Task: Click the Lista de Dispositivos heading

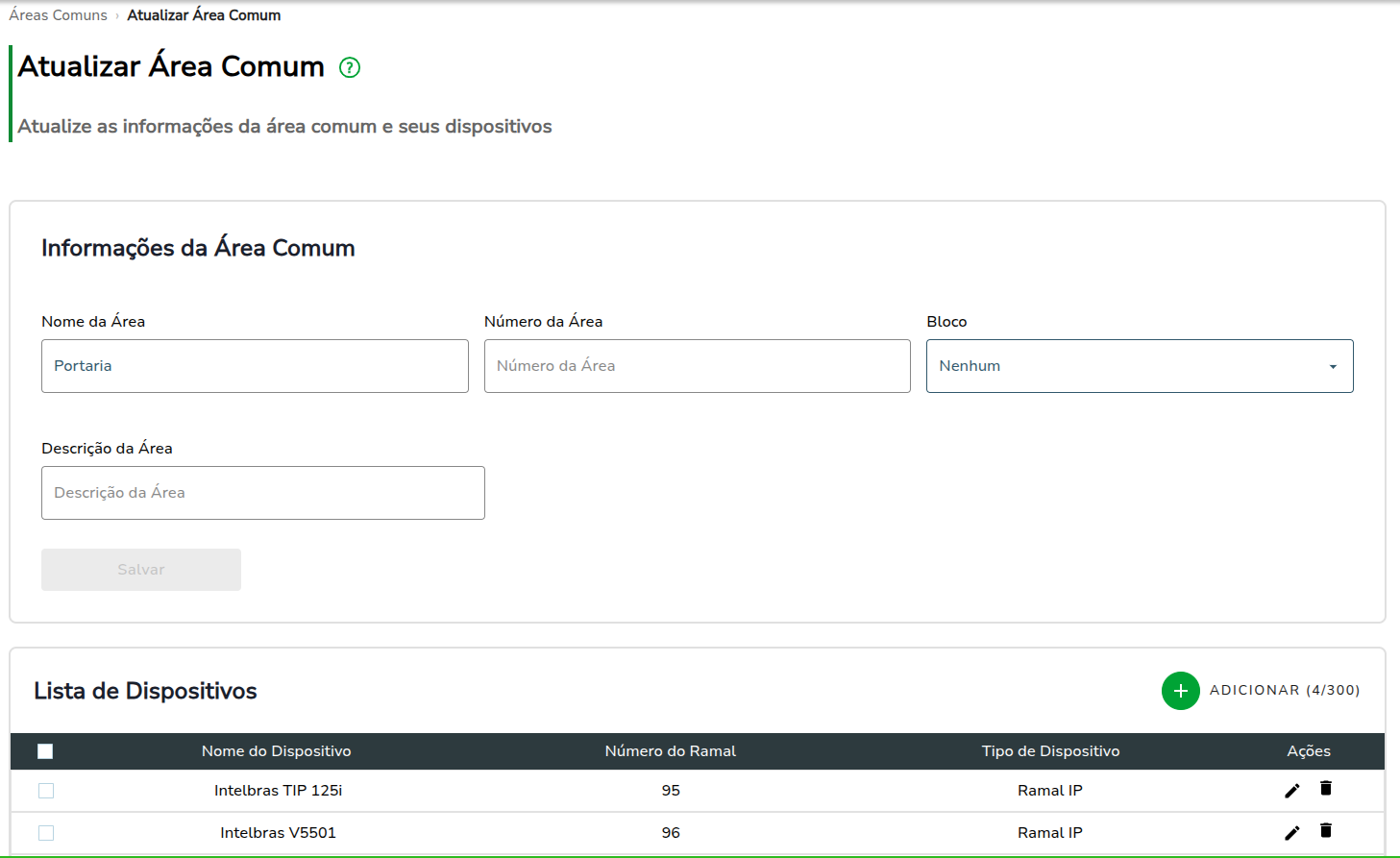Action: [x=145, y=691]
